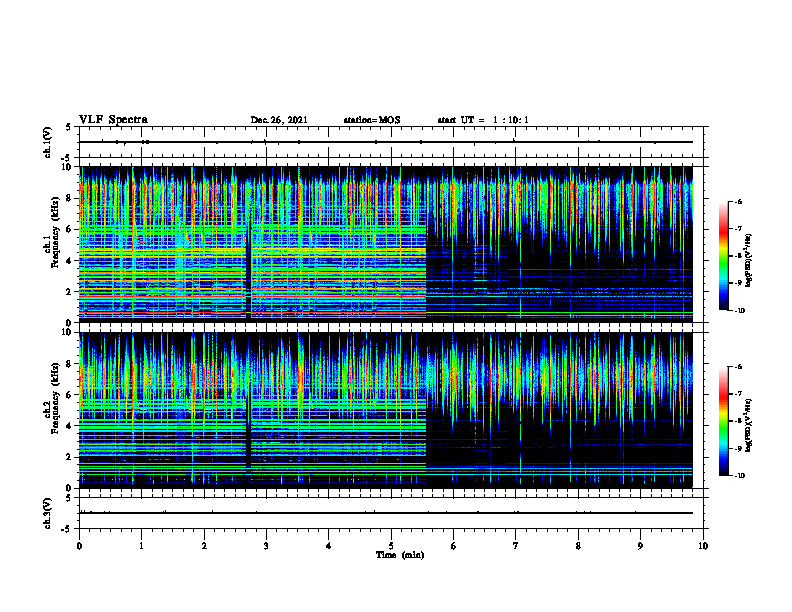The image size is (792, 612).
Task: Click the "Time (min)" axis label
Action: click(x=400, y=555)
